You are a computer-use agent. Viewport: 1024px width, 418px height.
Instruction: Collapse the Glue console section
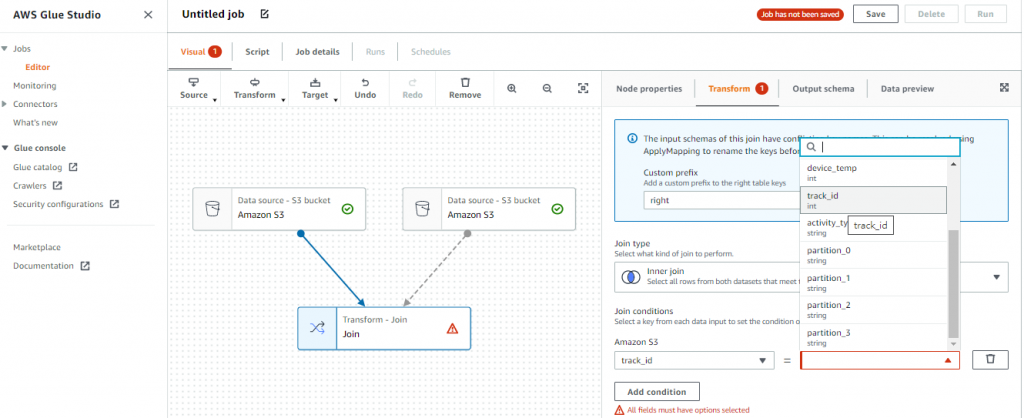coord(5,148)
